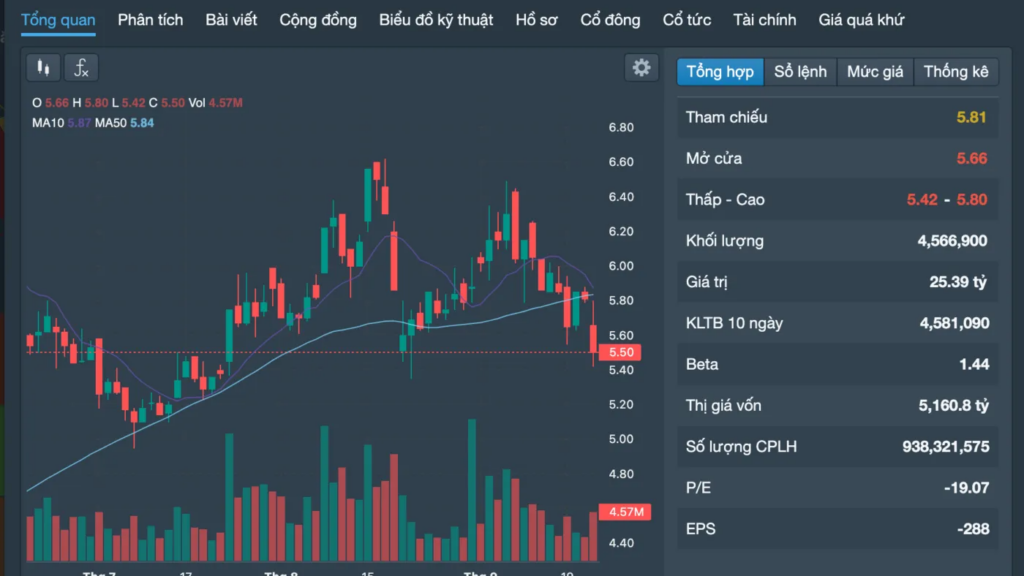The image size is (1024, 576).
Task: Open the Thống kê statistics panel
Action: point(955,72)
